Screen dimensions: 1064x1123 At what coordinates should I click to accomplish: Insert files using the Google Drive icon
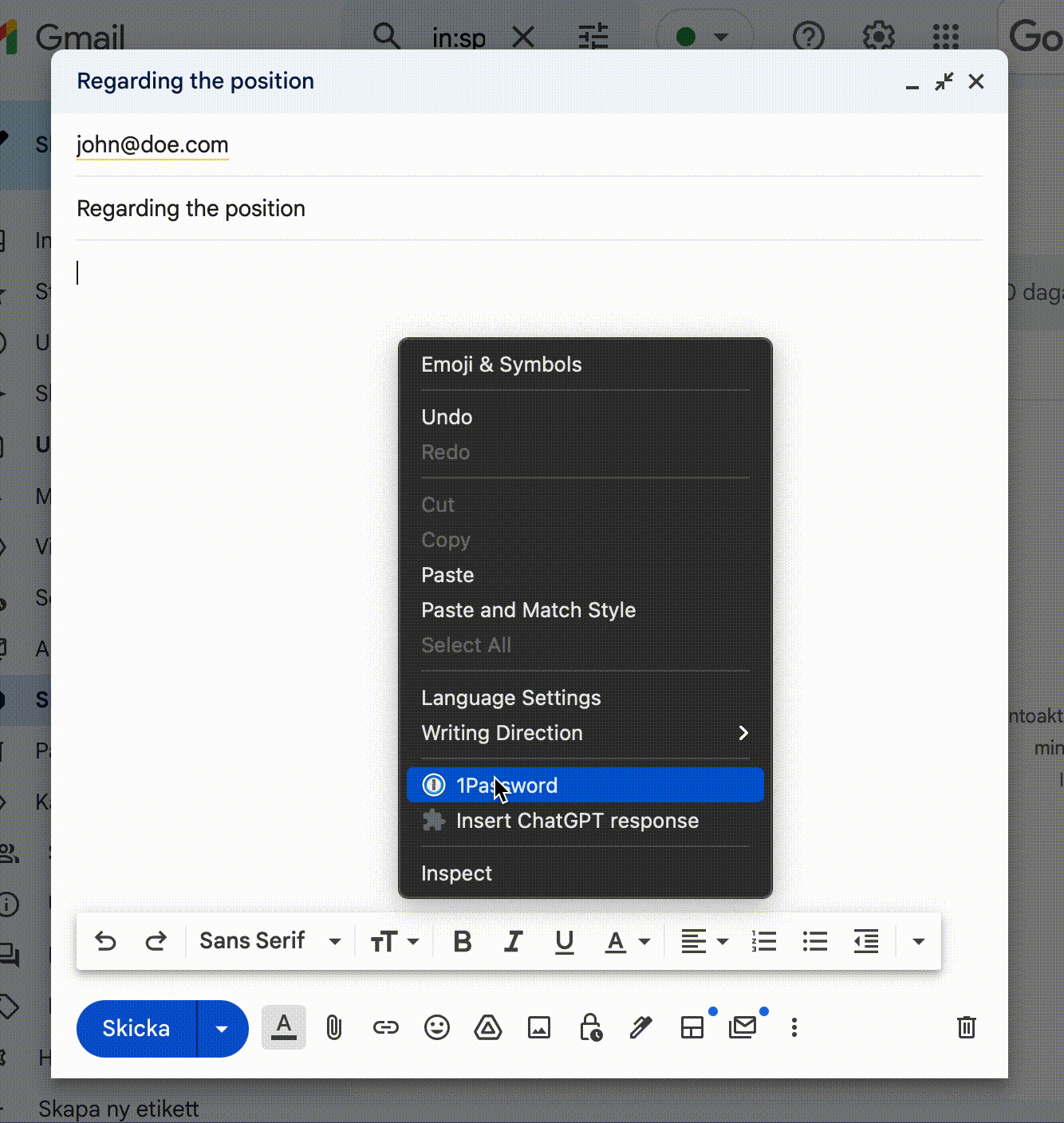pyautogui.click(x=487, y=1027)
